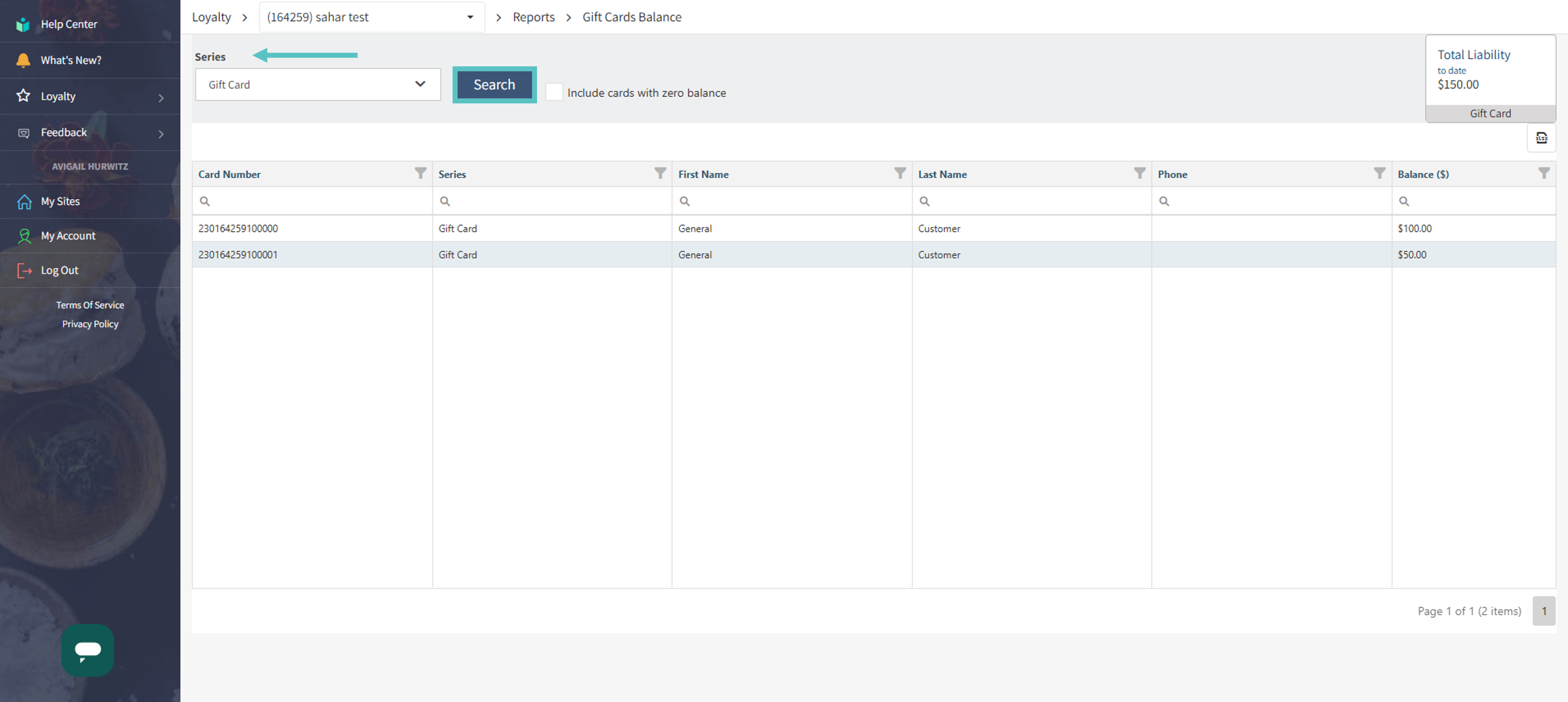Click the Last Name filter funnel icon

pos(1140,174)
